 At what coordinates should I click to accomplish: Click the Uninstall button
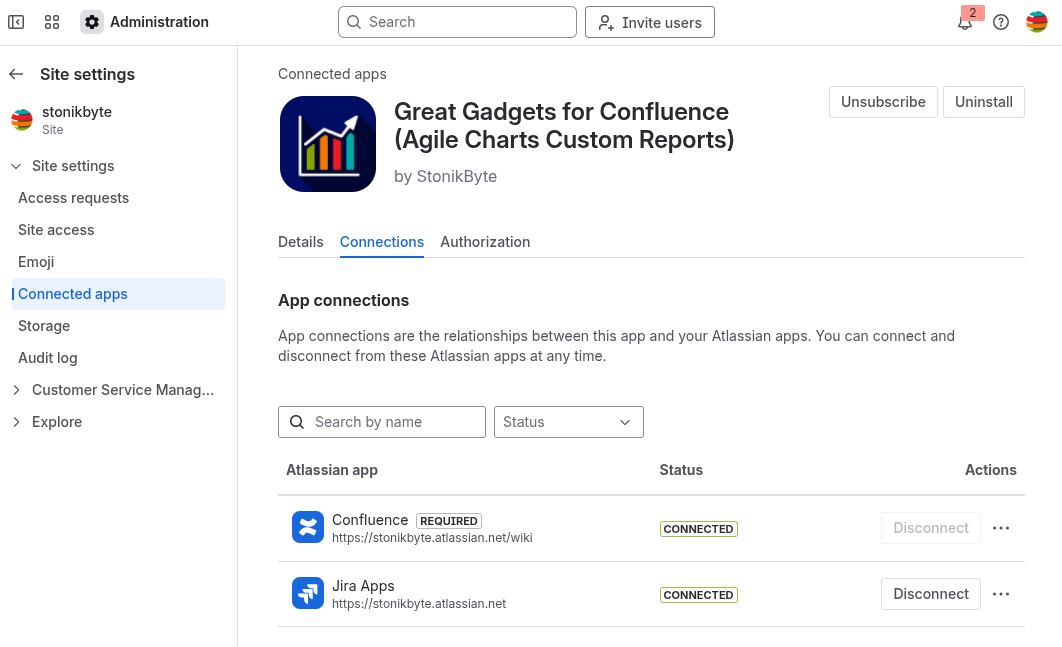[983, 102]
